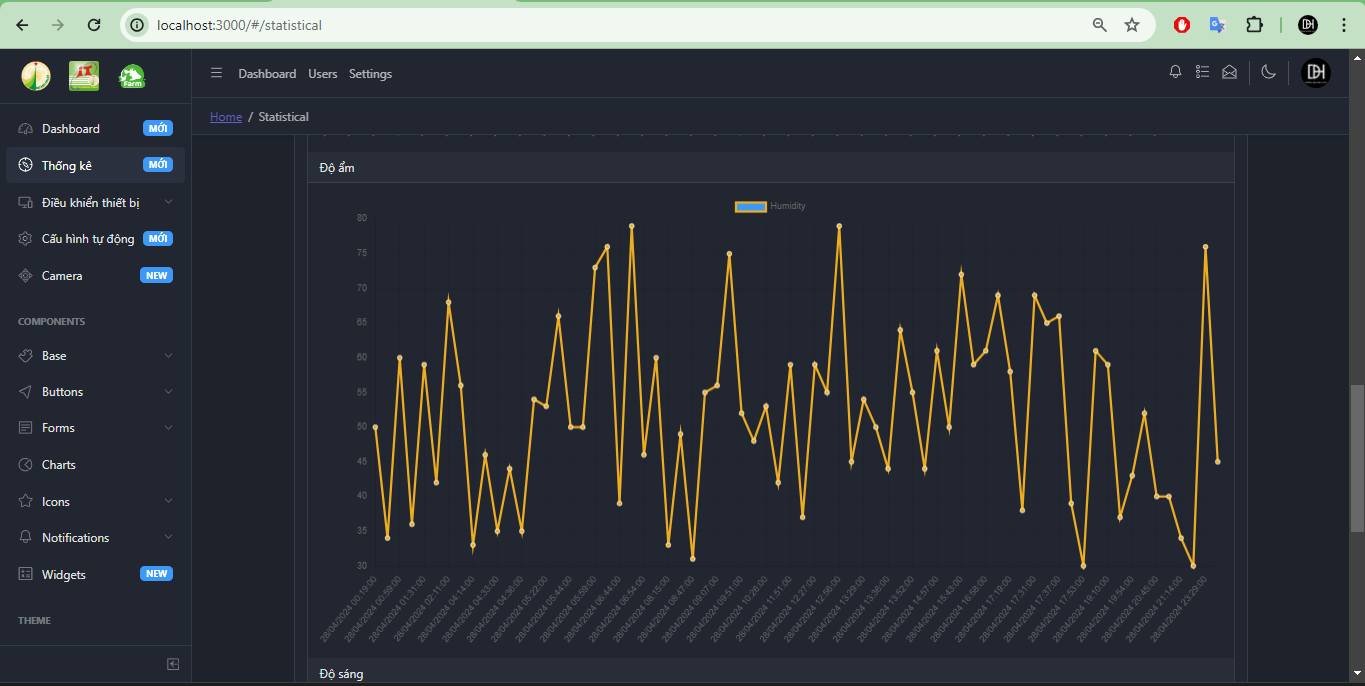The width and height of the screenshot is (1365, 686).
Task: Click the Cấu hình tự động gear icon
Action: click(x=25, y=239)
